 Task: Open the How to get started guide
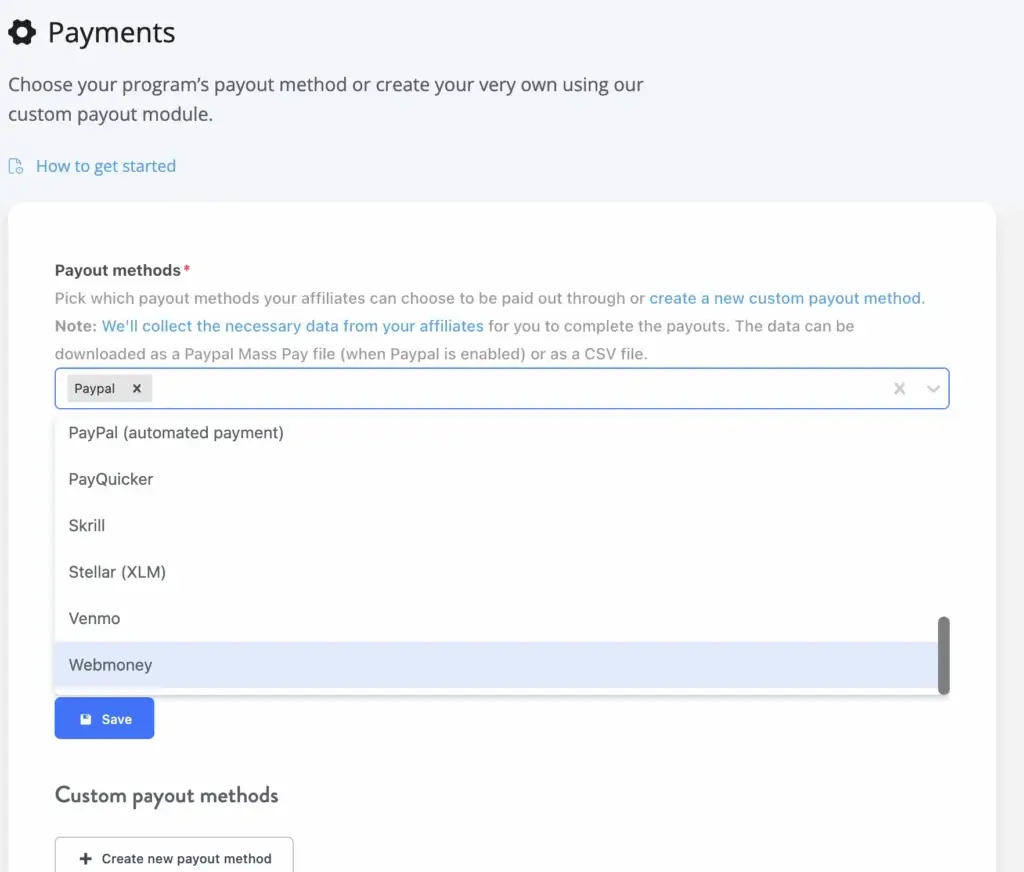pos(106,166)
